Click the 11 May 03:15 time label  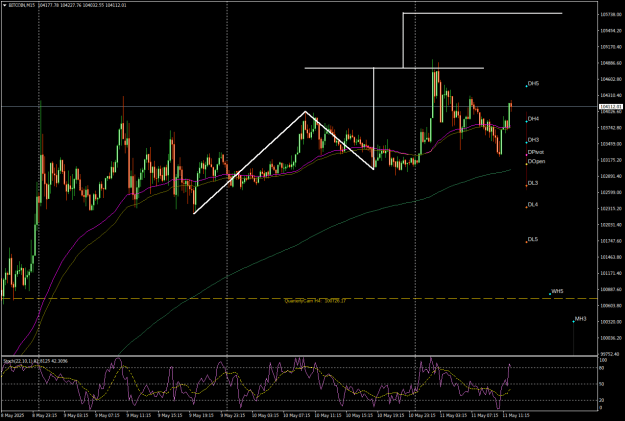(x=453, y=415)
